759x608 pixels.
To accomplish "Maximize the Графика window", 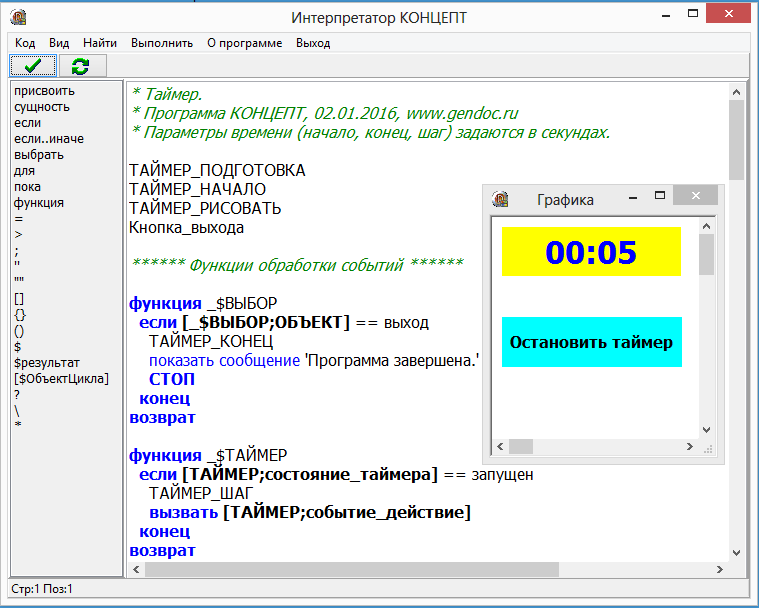I will (x=660, y=196).
